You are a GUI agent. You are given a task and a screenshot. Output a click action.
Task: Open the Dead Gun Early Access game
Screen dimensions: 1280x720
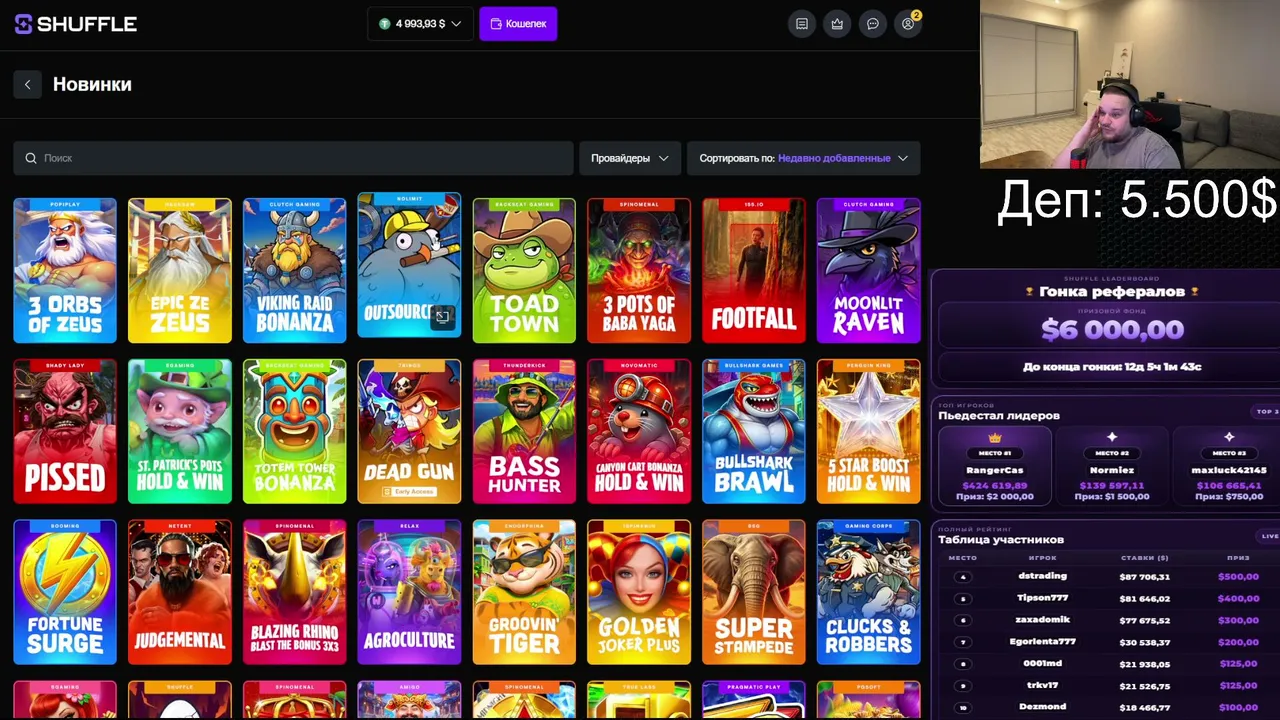409,431
